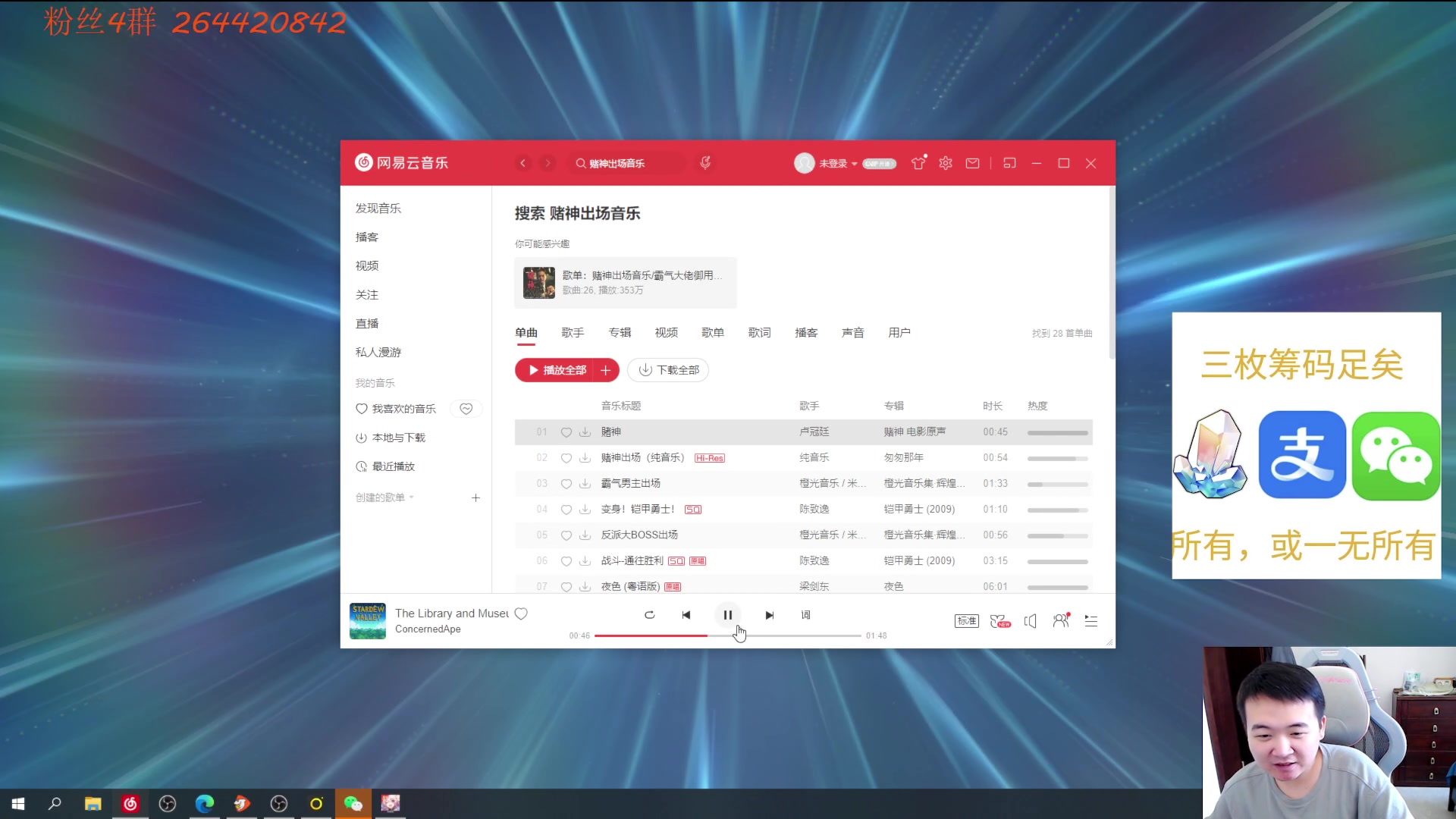Viewport: 1456px width, 819px height.
Task: Like song 03 霸气男主出场
Action: 566,484
